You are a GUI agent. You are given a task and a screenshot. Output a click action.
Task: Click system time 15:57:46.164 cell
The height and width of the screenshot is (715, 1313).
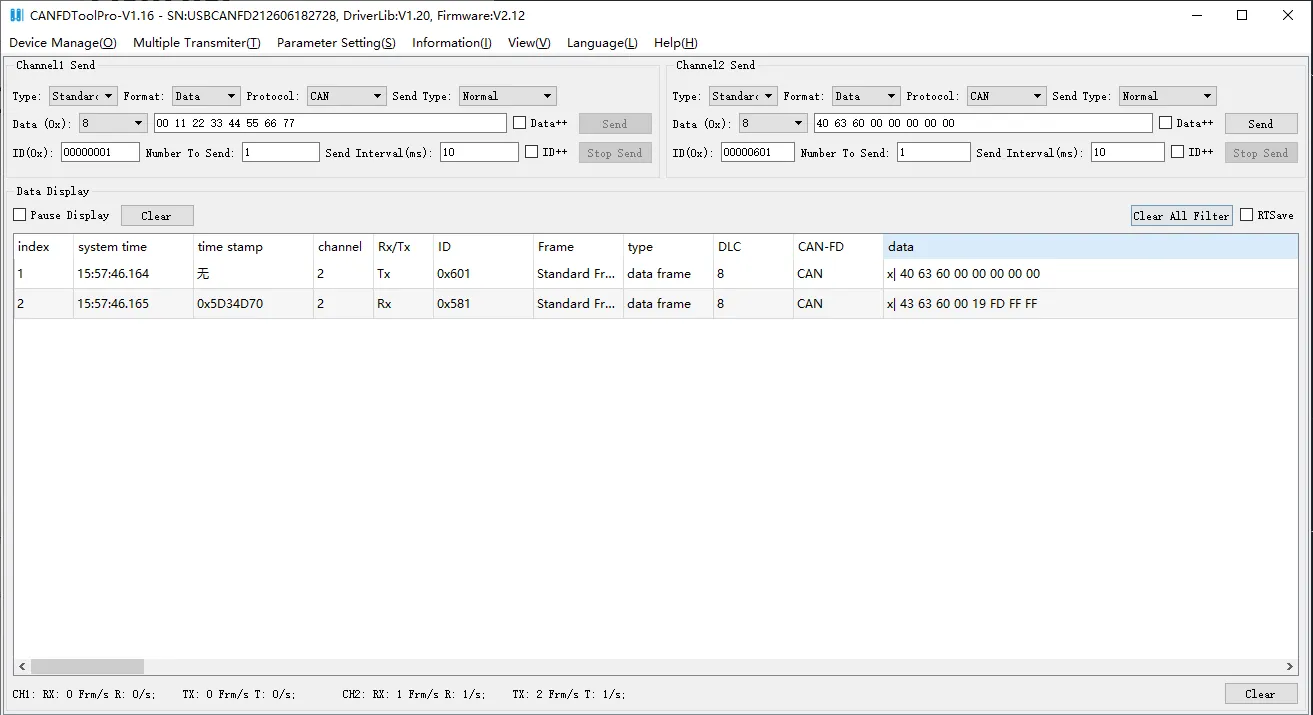click(134, 274)
